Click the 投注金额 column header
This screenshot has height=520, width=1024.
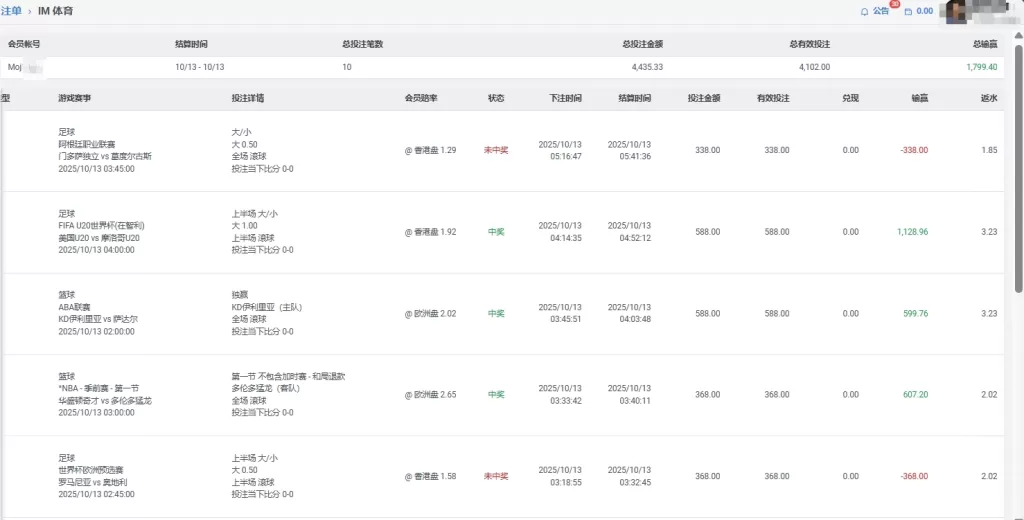pyautogui.click(x=703, y=98)
